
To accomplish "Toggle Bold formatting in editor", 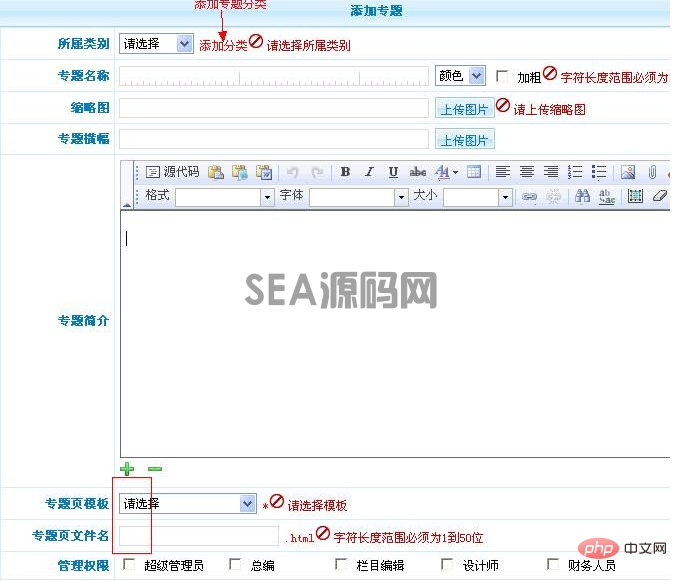I will [x=345, y=172].
